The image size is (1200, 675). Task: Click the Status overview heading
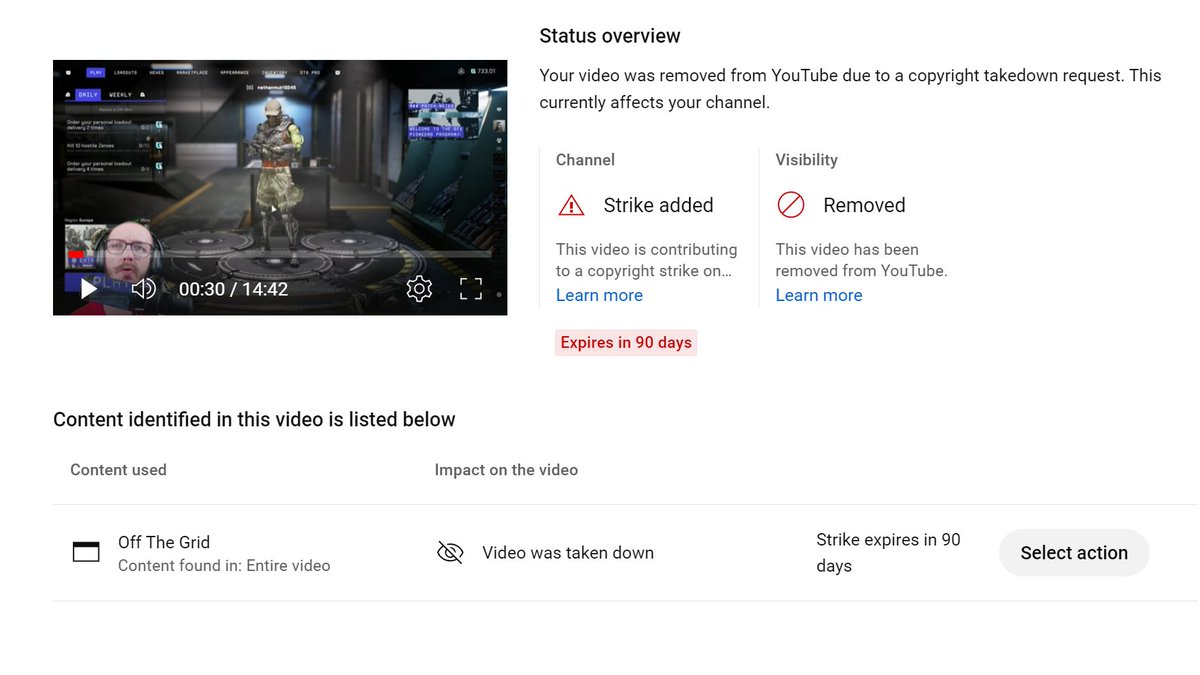click(x=610, y=36)
